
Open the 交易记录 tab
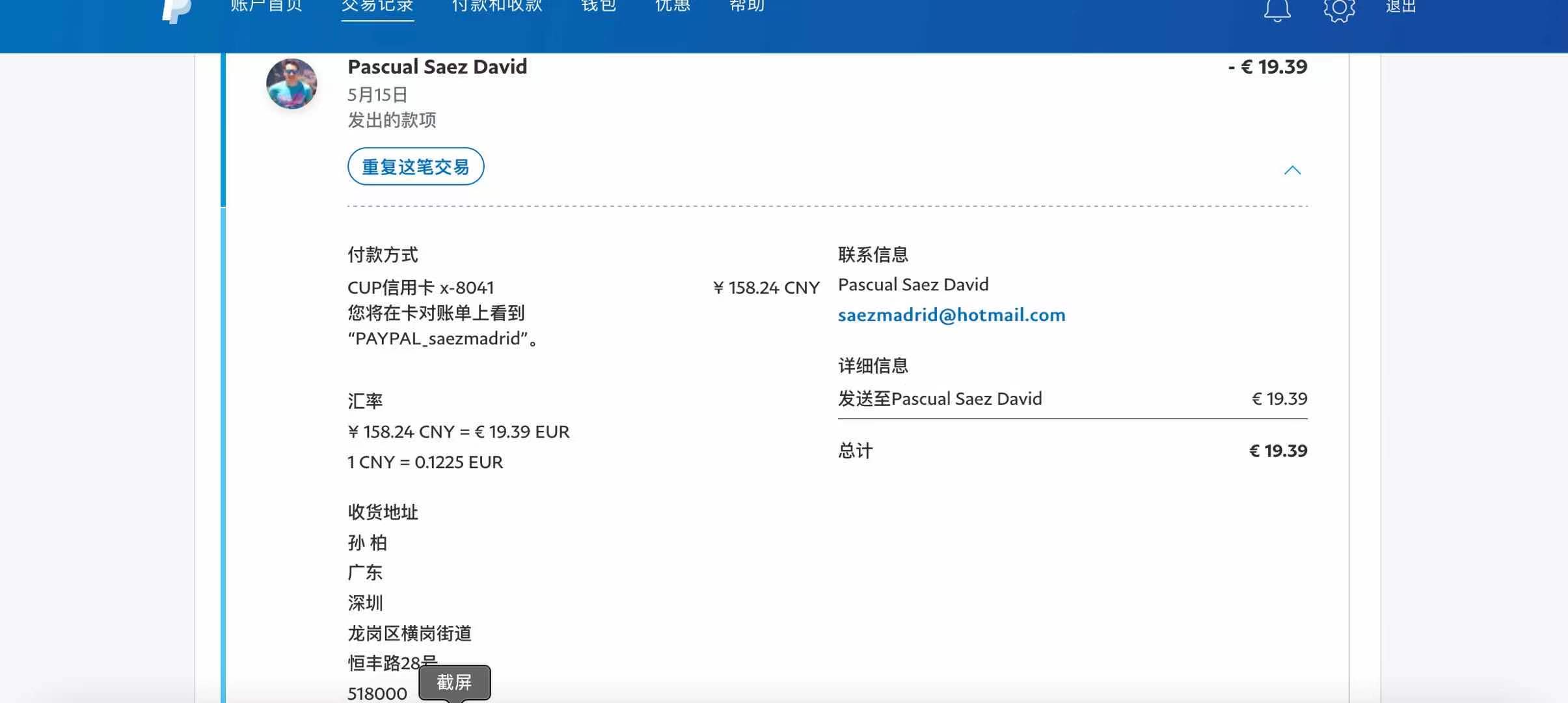pyautogui.click(x=377, y=7)
